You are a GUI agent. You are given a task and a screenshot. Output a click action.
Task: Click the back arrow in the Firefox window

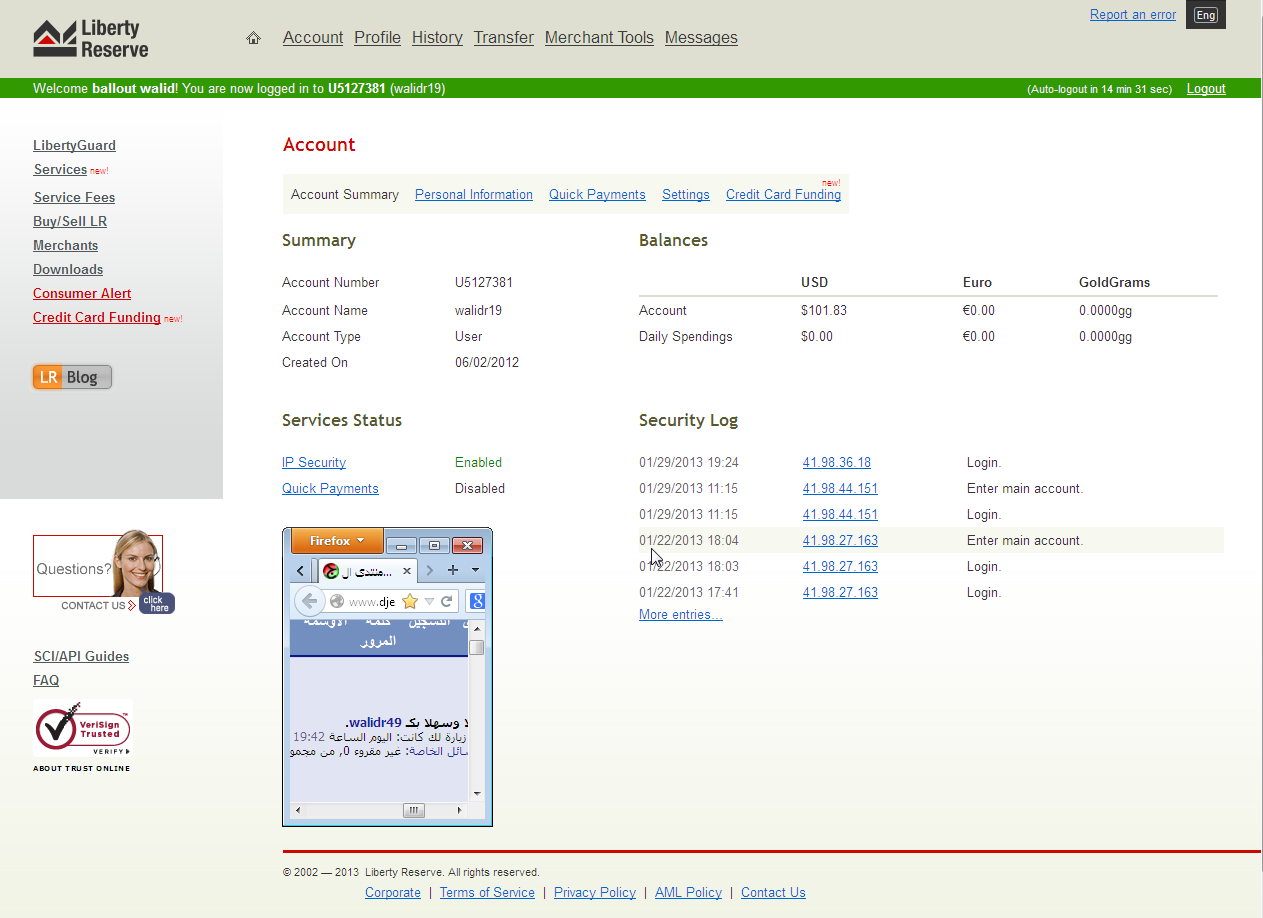click(x=309, y=601)
